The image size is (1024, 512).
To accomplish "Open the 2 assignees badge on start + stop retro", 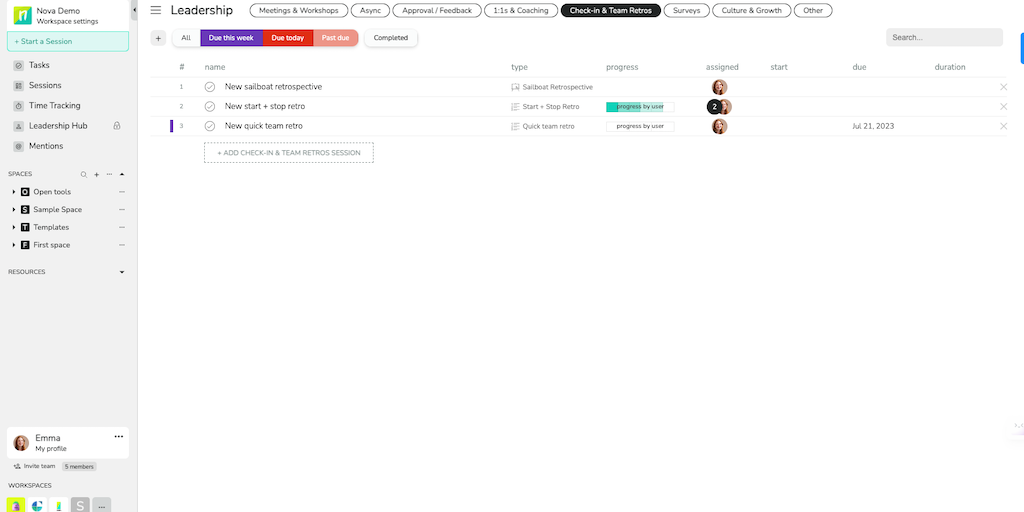I will click(714, 106).
